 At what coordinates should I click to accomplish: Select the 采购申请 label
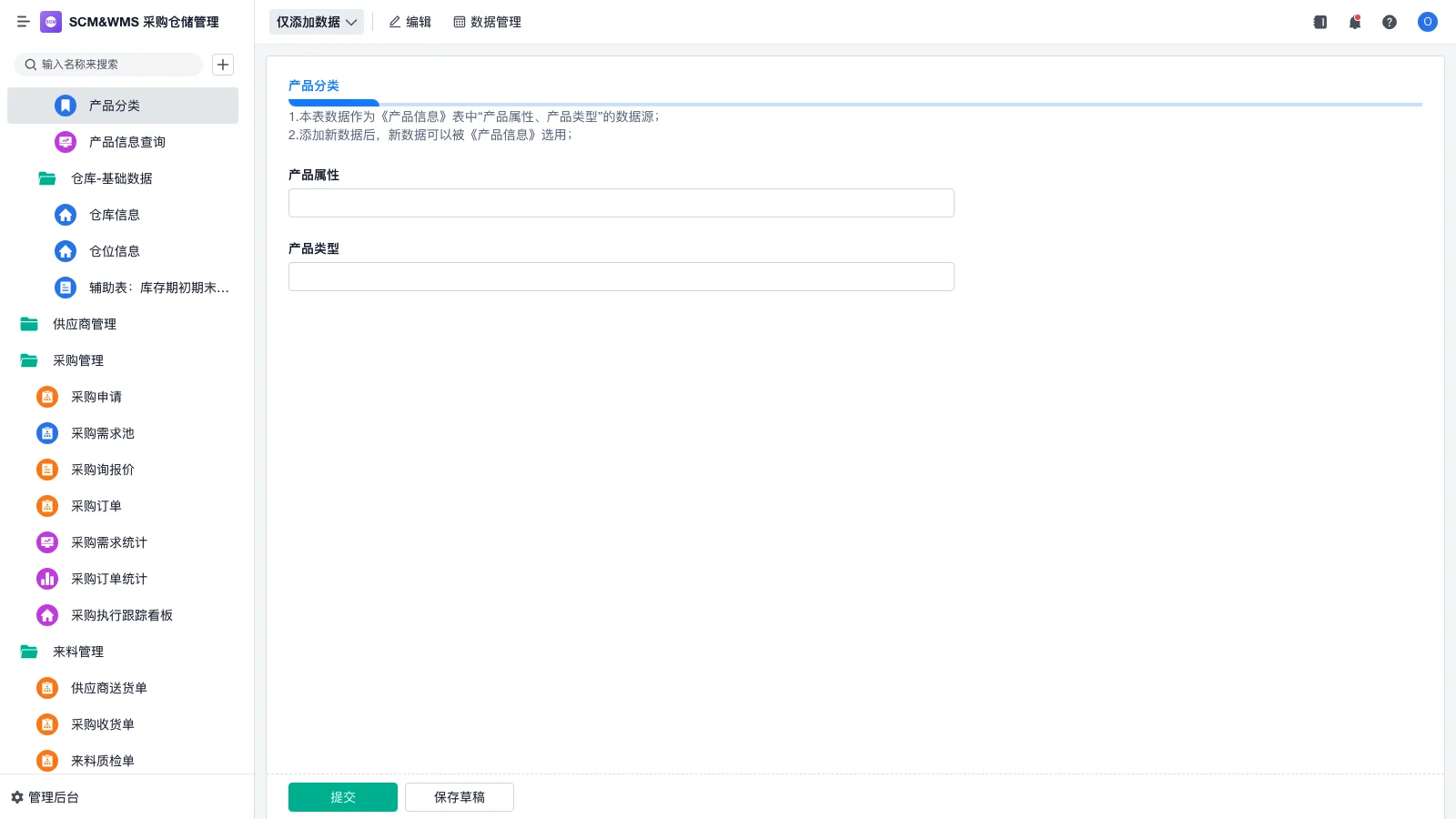pyautogui.click(x=96, y=397)
